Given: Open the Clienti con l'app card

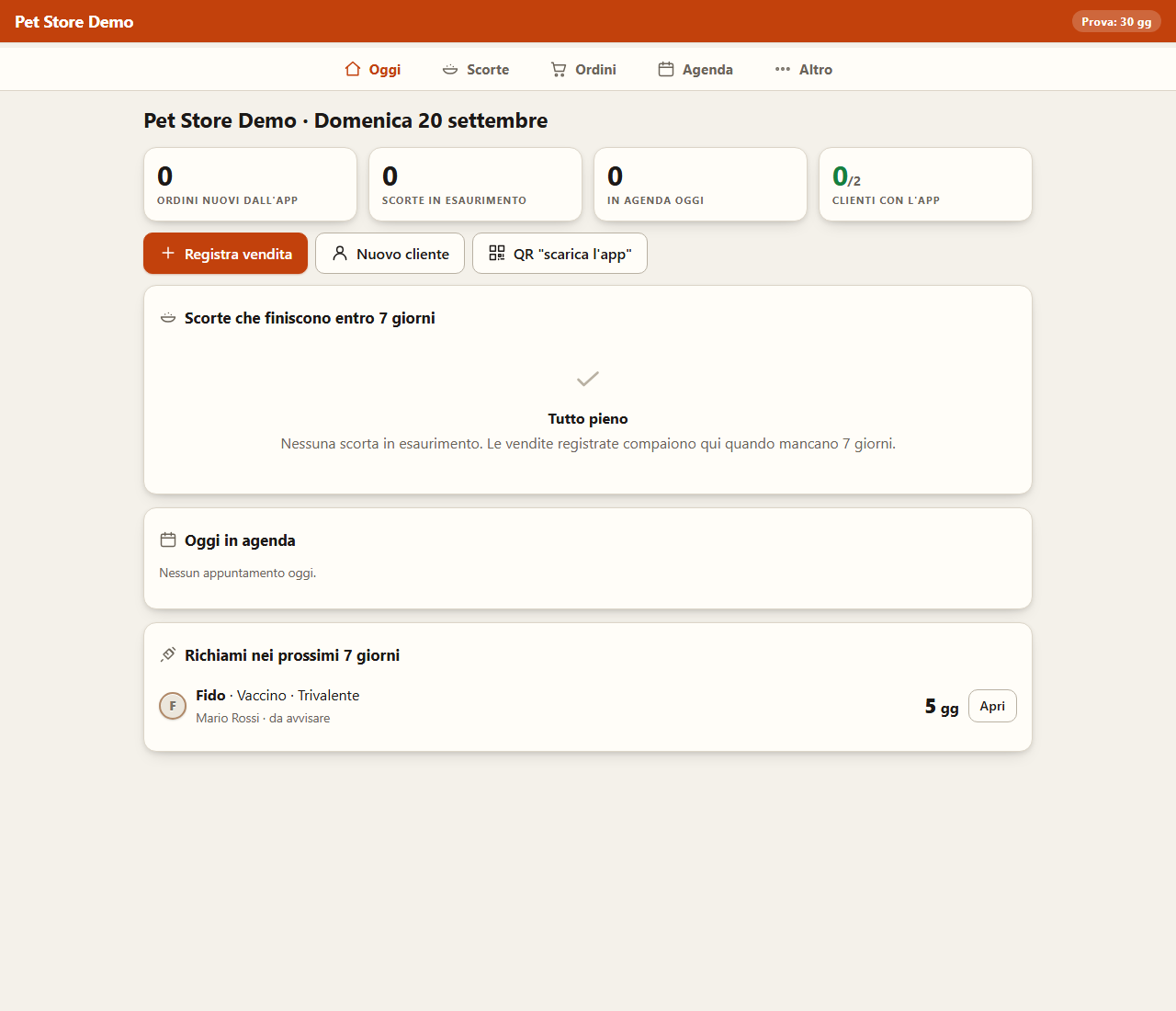Looking at the screenshot, I should point(925,185).
